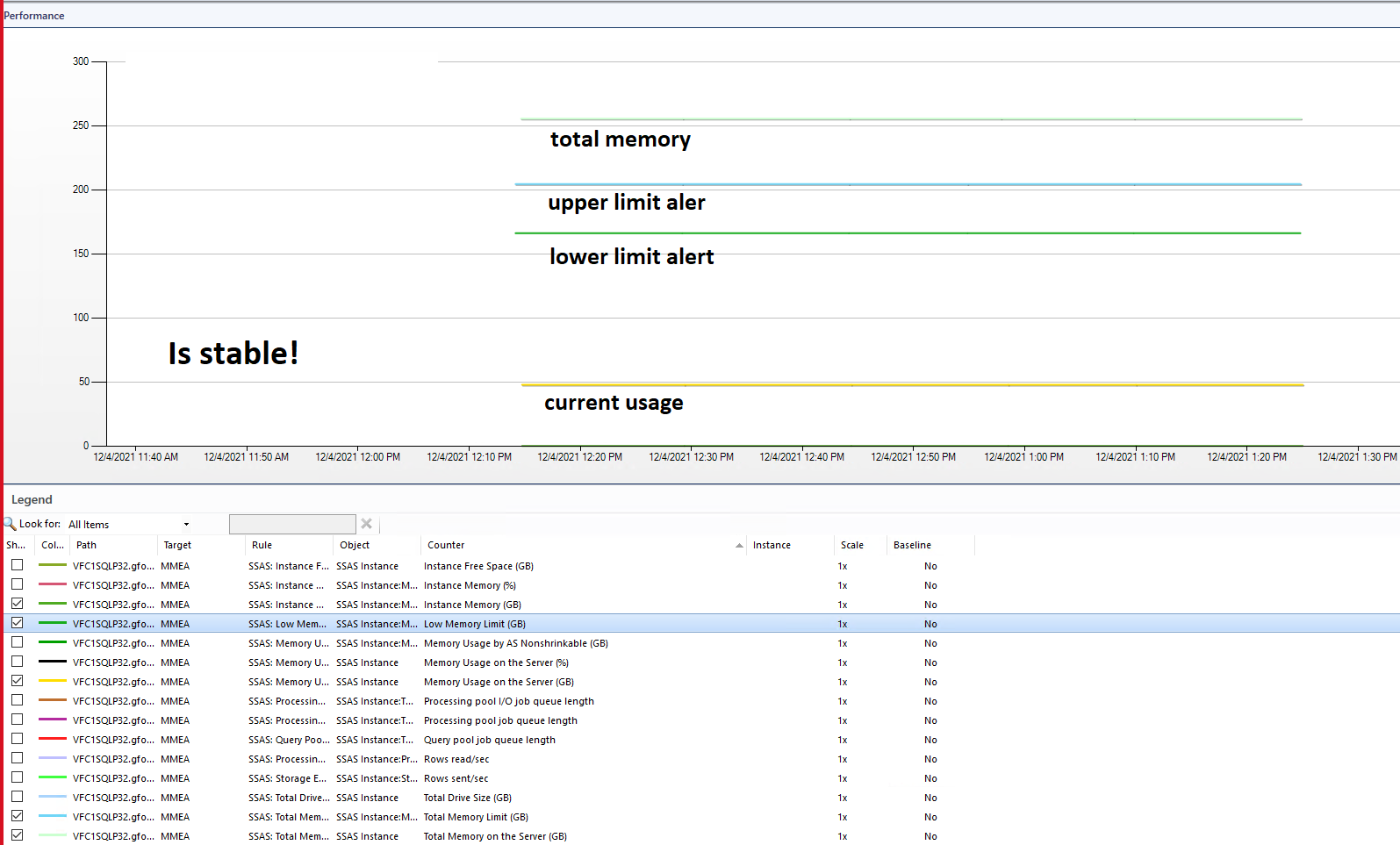Click the magnifier search icon beside Look for
The image size is (1400, 845).
[10, 524]
